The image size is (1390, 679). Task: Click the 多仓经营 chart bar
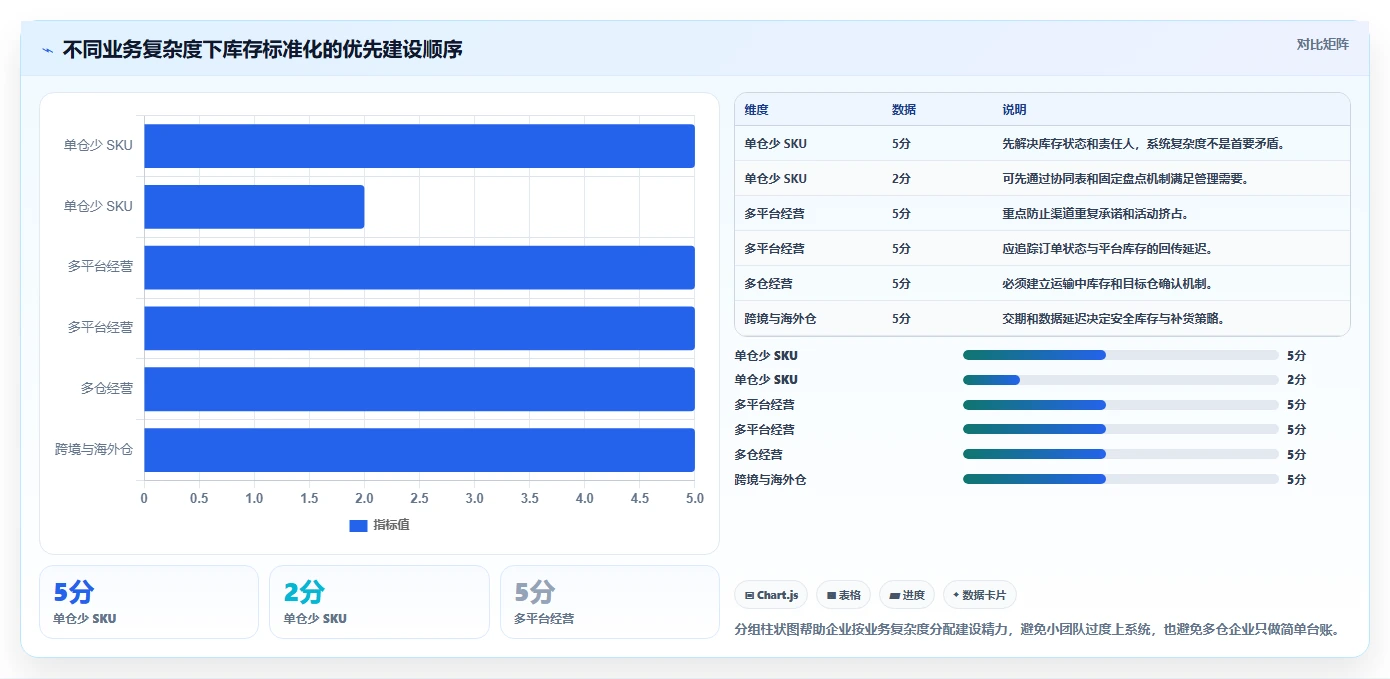[419, 389]
